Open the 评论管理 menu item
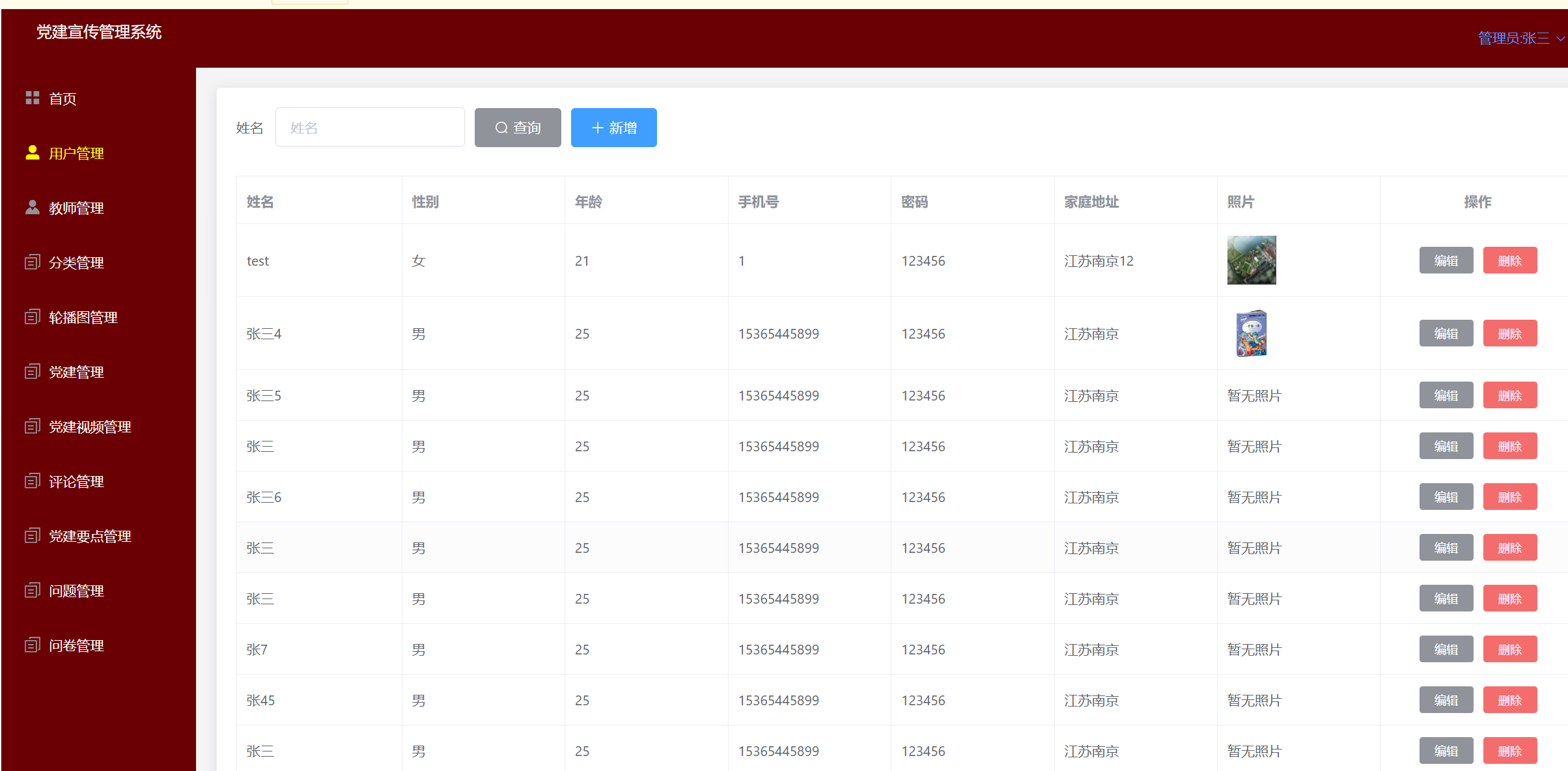Viewport: 1568px width, 771px height. pos(76,481)
